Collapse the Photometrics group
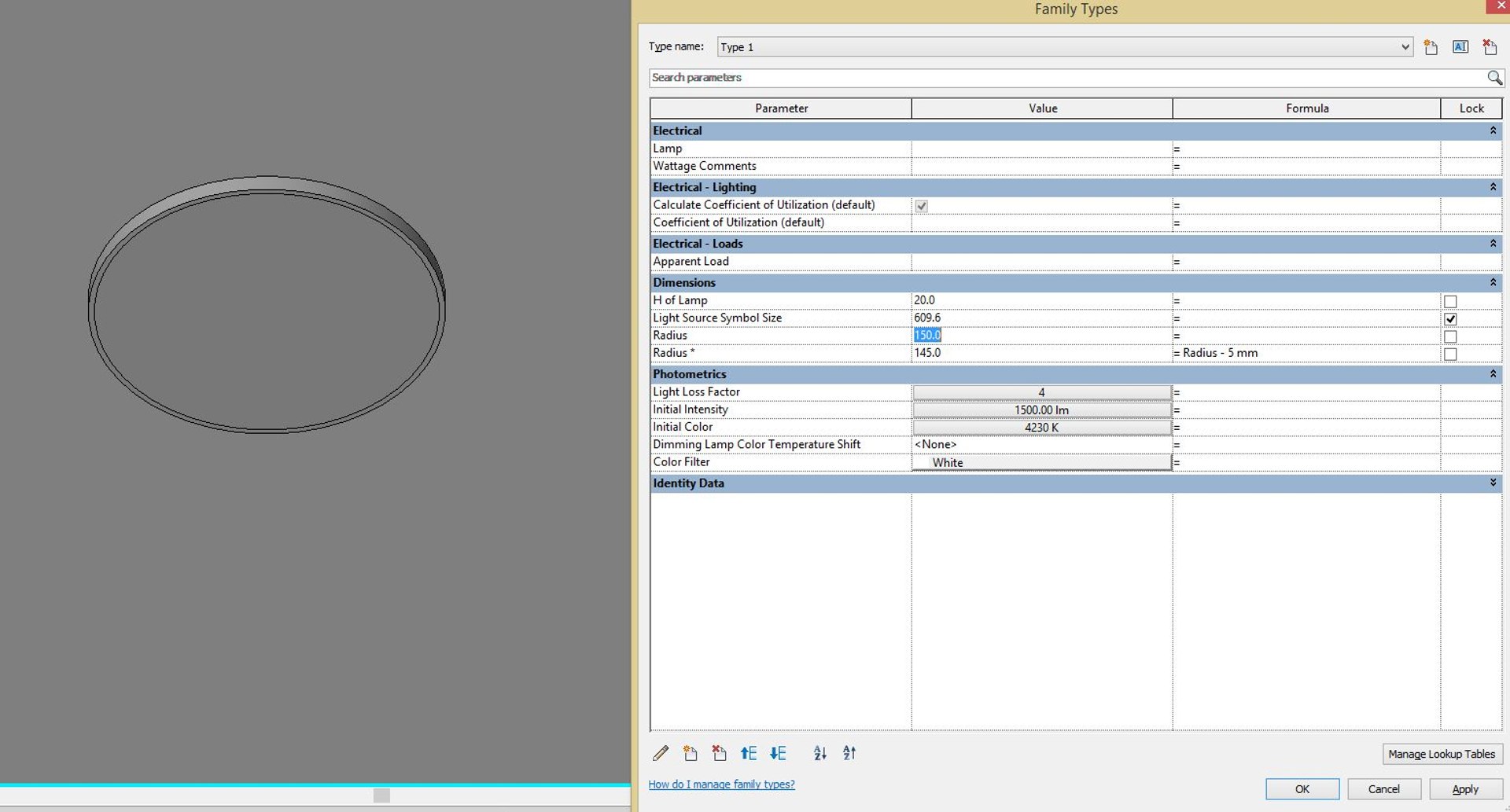 click(1493, 374)
